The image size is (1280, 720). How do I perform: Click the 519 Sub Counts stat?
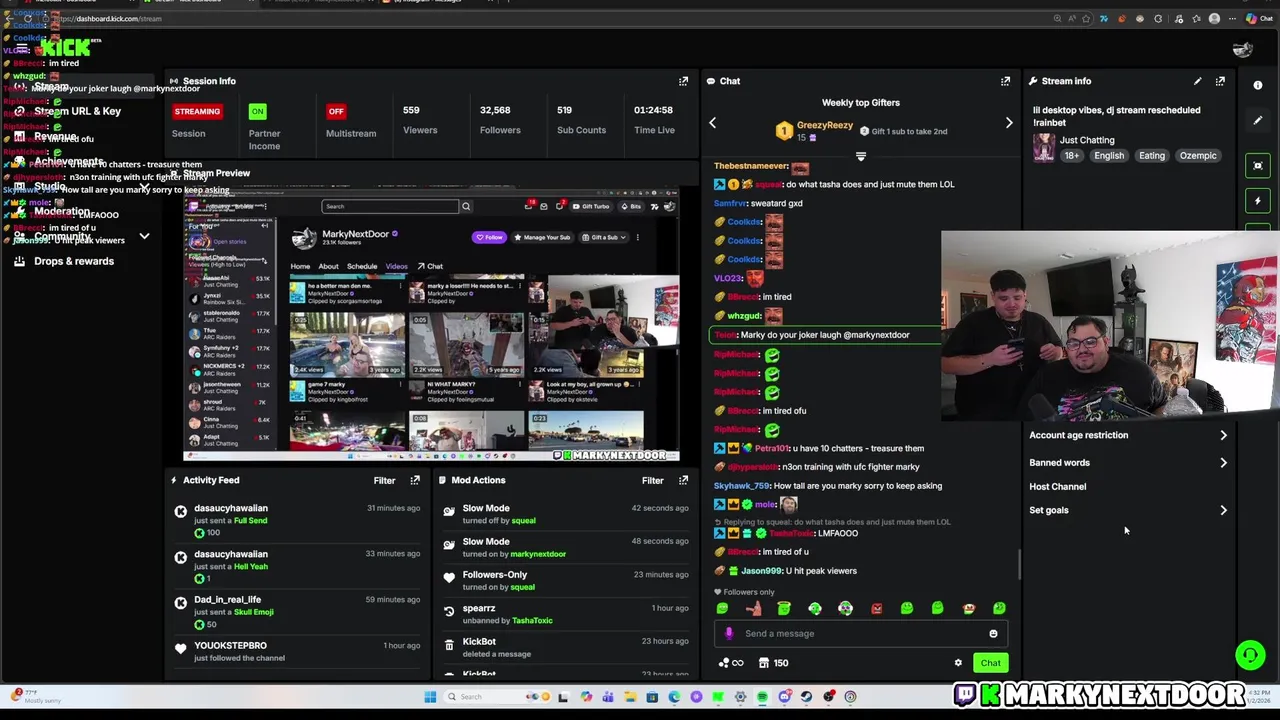581,120
